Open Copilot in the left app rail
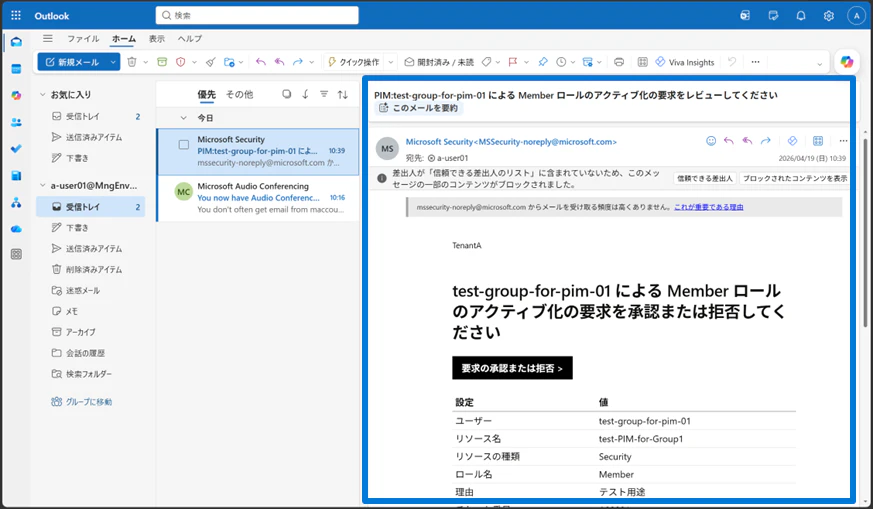The width and height of the screenshot is (873, 509). click(16, 96)
